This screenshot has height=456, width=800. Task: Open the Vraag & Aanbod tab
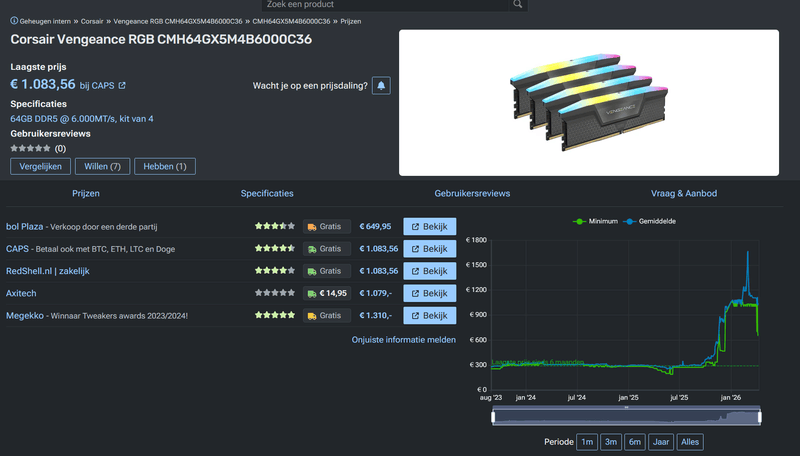click(684, 193)
